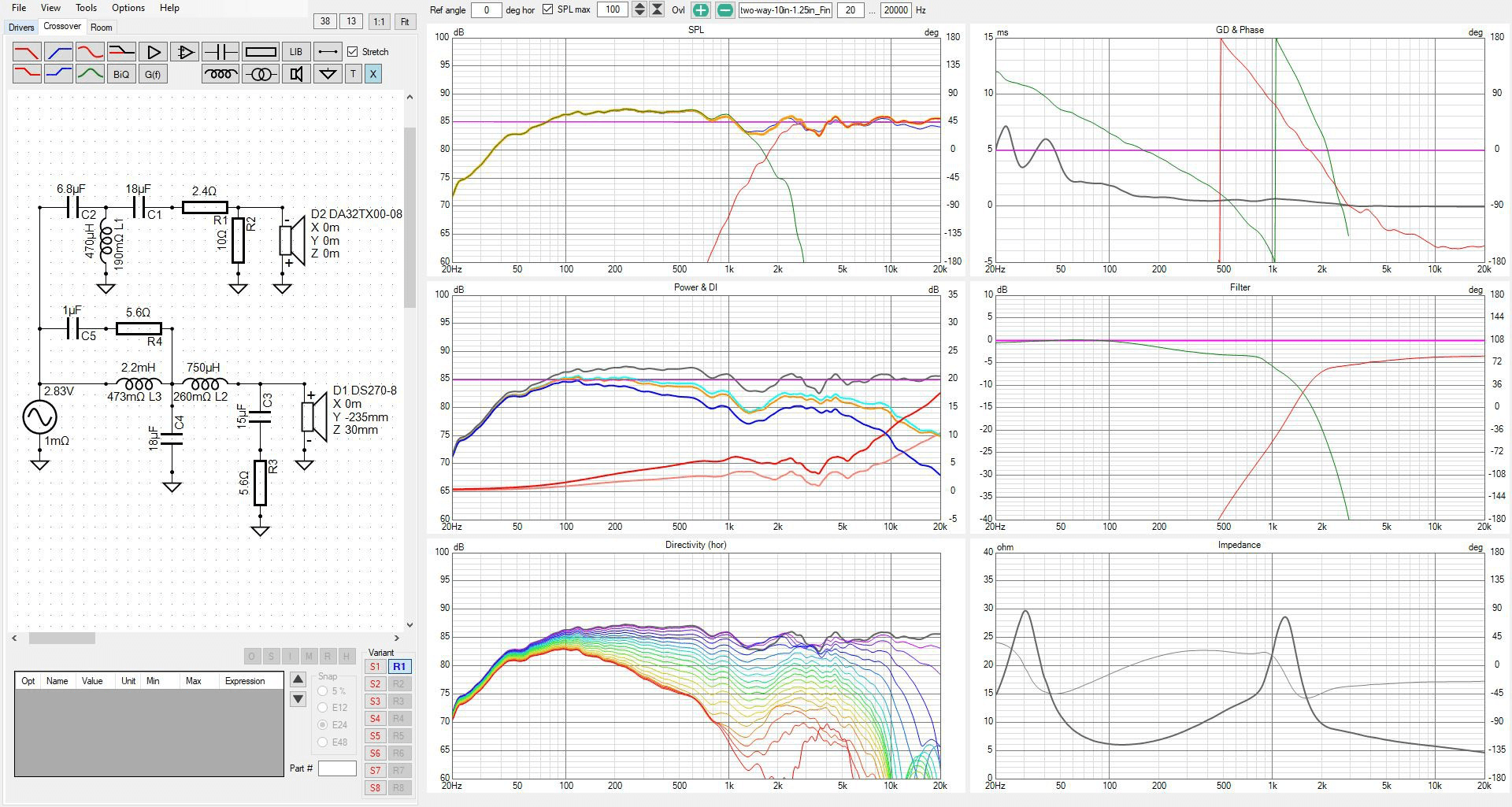Viewport: 1512px width, 807px height.
Task: Click the schematic vertical scrollbar thumb
Action: click(409, 217)
